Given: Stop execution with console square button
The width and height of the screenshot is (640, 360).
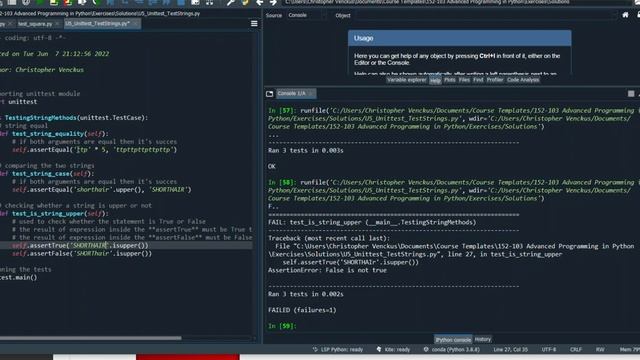Looking at the screenshot, I should coord(631,94).
